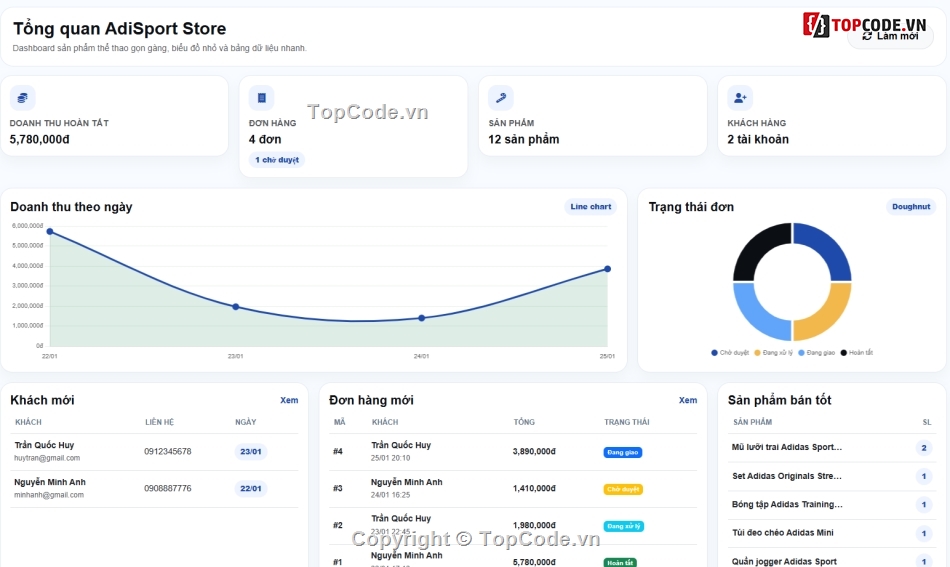This screenshot has width=950, height=567.
Task: Click the 25/01 data point on line chart
Action: pos(607,269)
